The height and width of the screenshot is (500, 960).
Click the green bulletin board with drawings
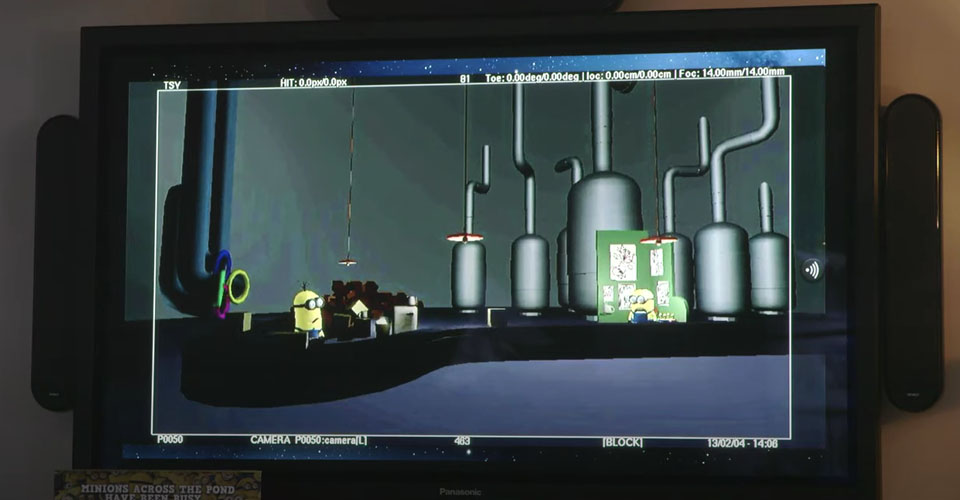coord(634,275)
